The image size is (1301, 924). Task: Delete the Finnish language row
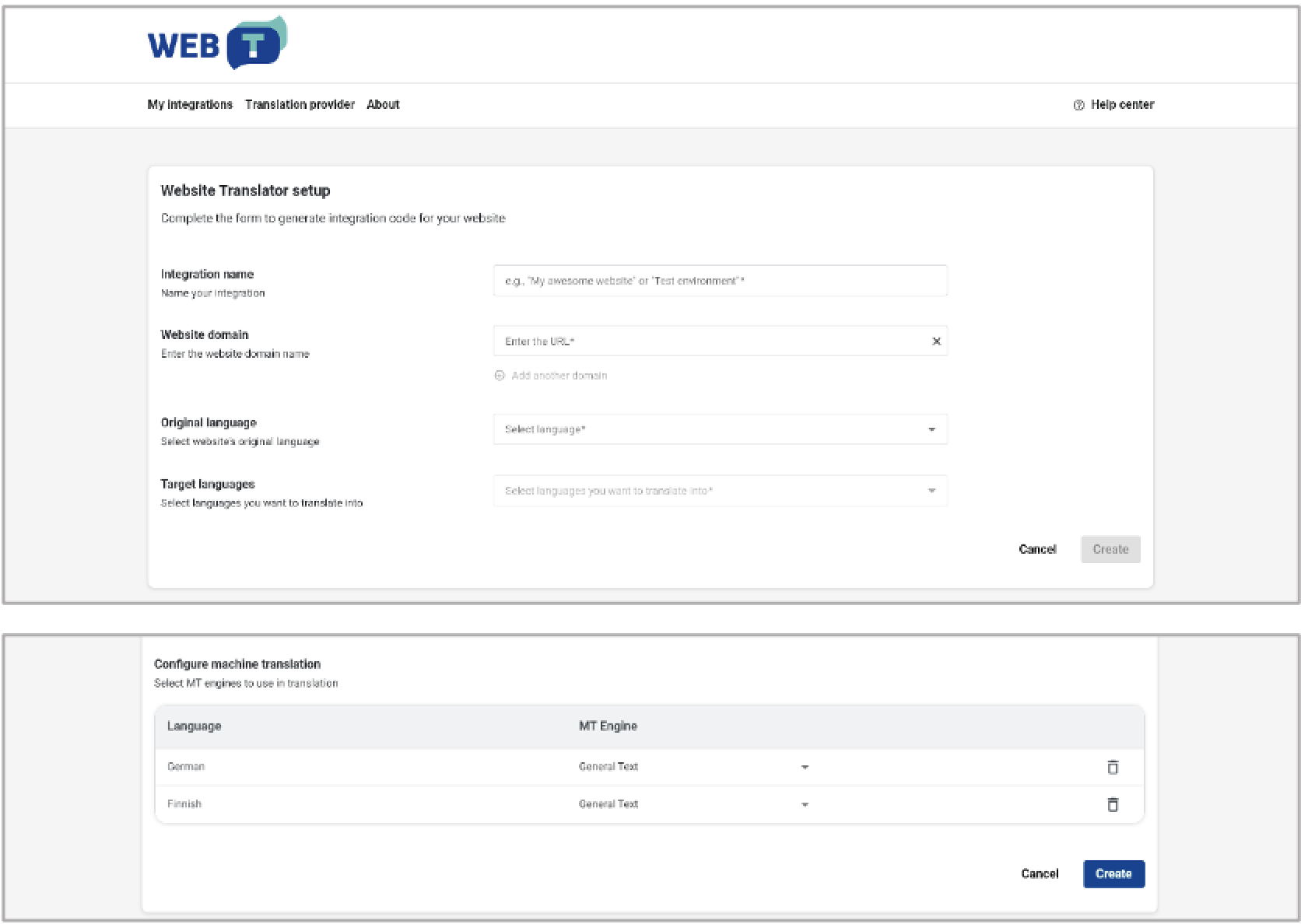[1113, 804]
